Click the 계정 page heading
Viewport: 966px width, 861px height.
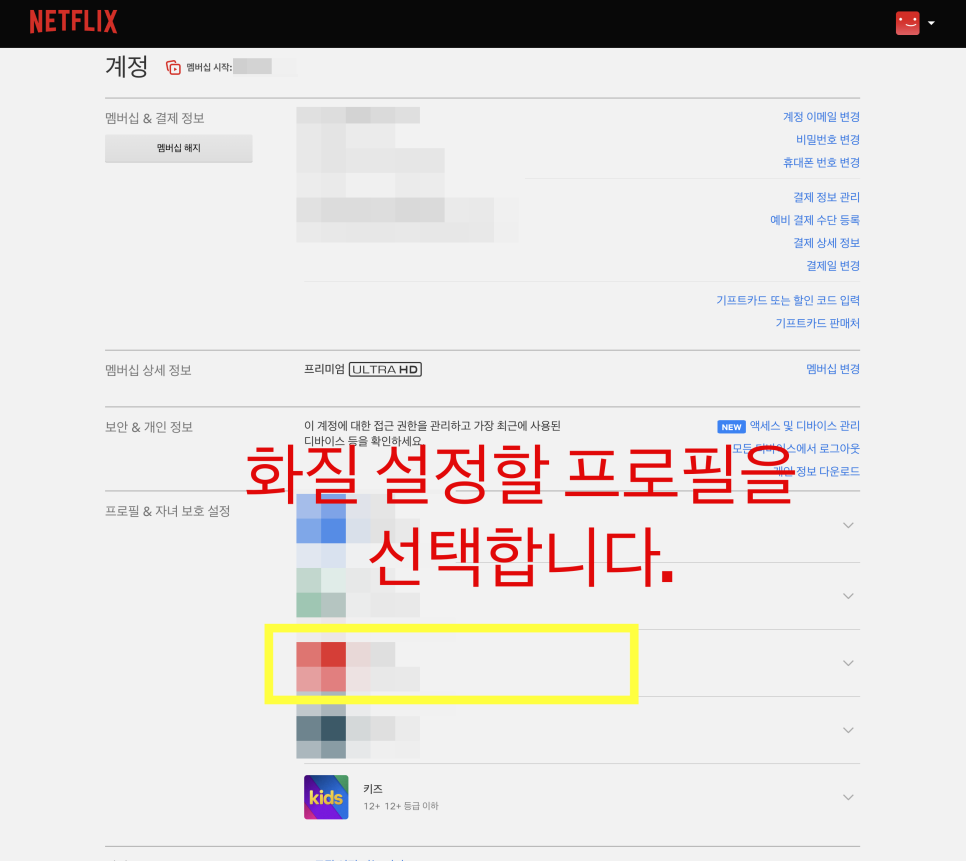coord(127,67)
